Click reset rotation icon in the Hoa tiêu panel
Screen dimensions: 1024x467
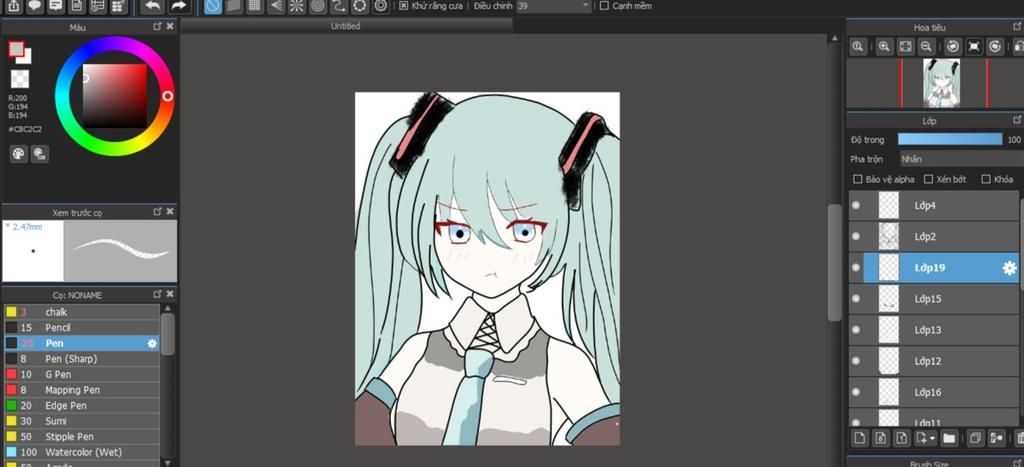click(974, 46)
